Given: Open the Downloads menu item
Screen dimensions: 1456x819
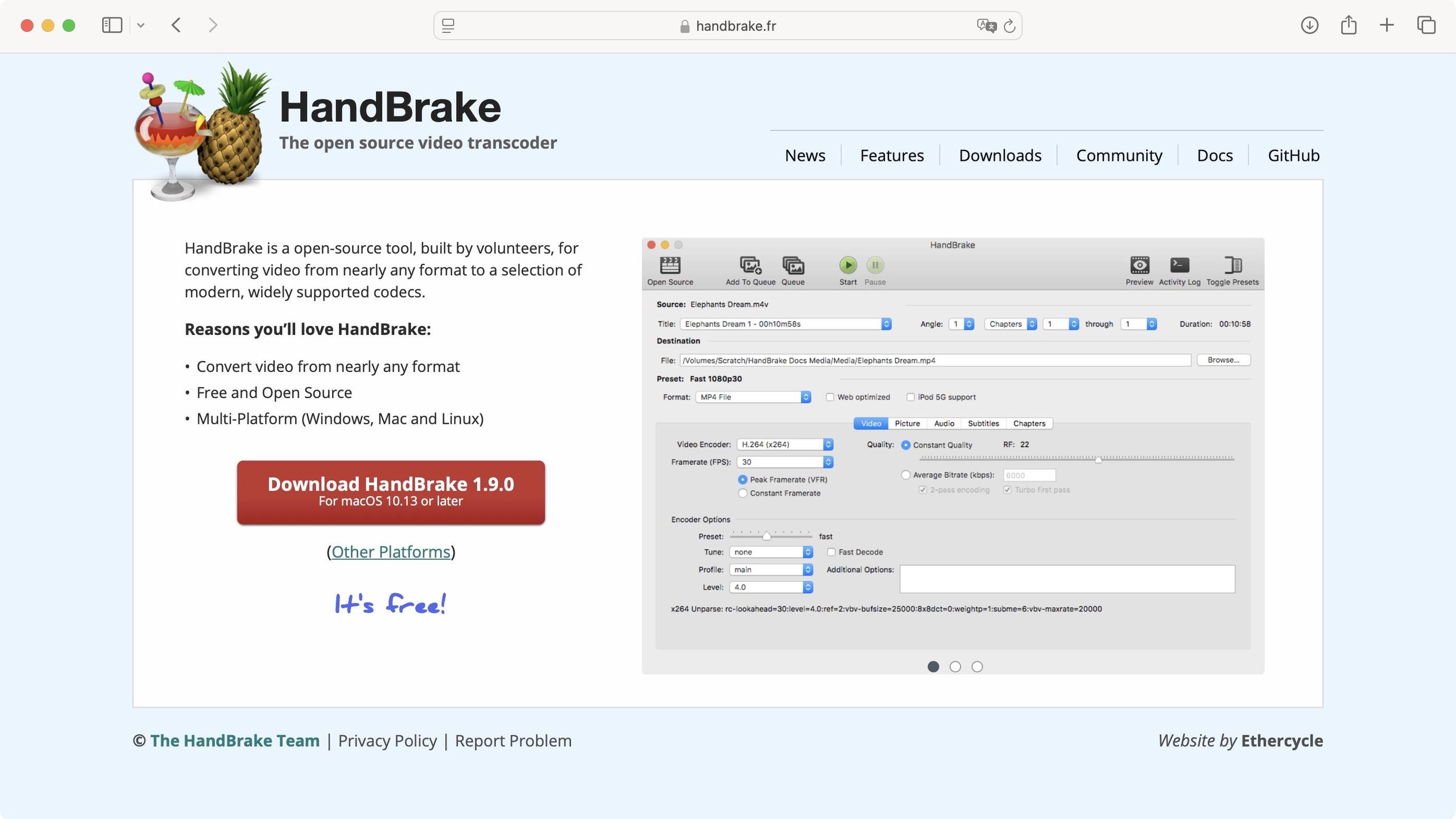Looking at the screenshot, I should 1000,155.
